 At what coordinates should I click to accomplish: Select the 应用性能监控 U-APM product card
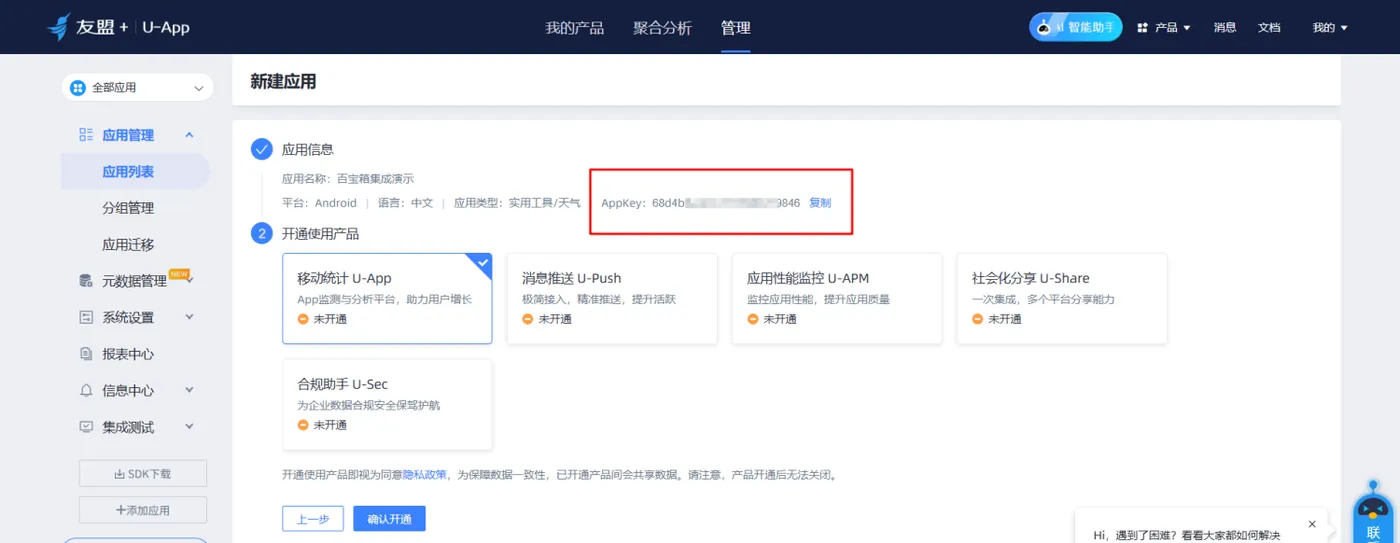(x=837, y=298)
